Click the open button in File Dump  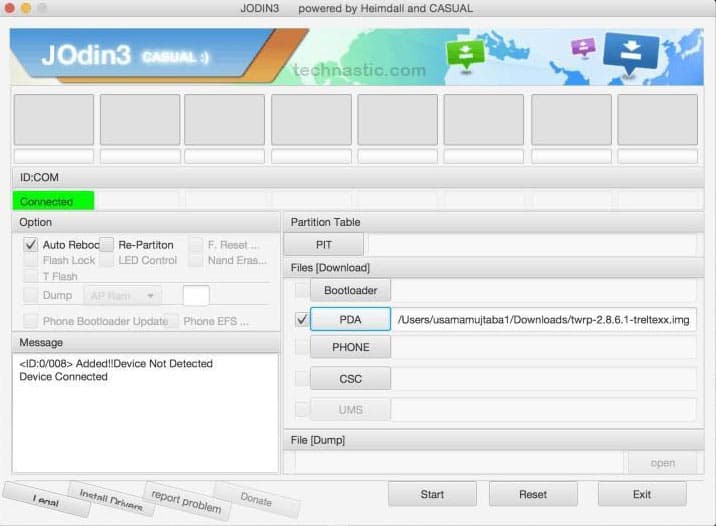[663, 463]
